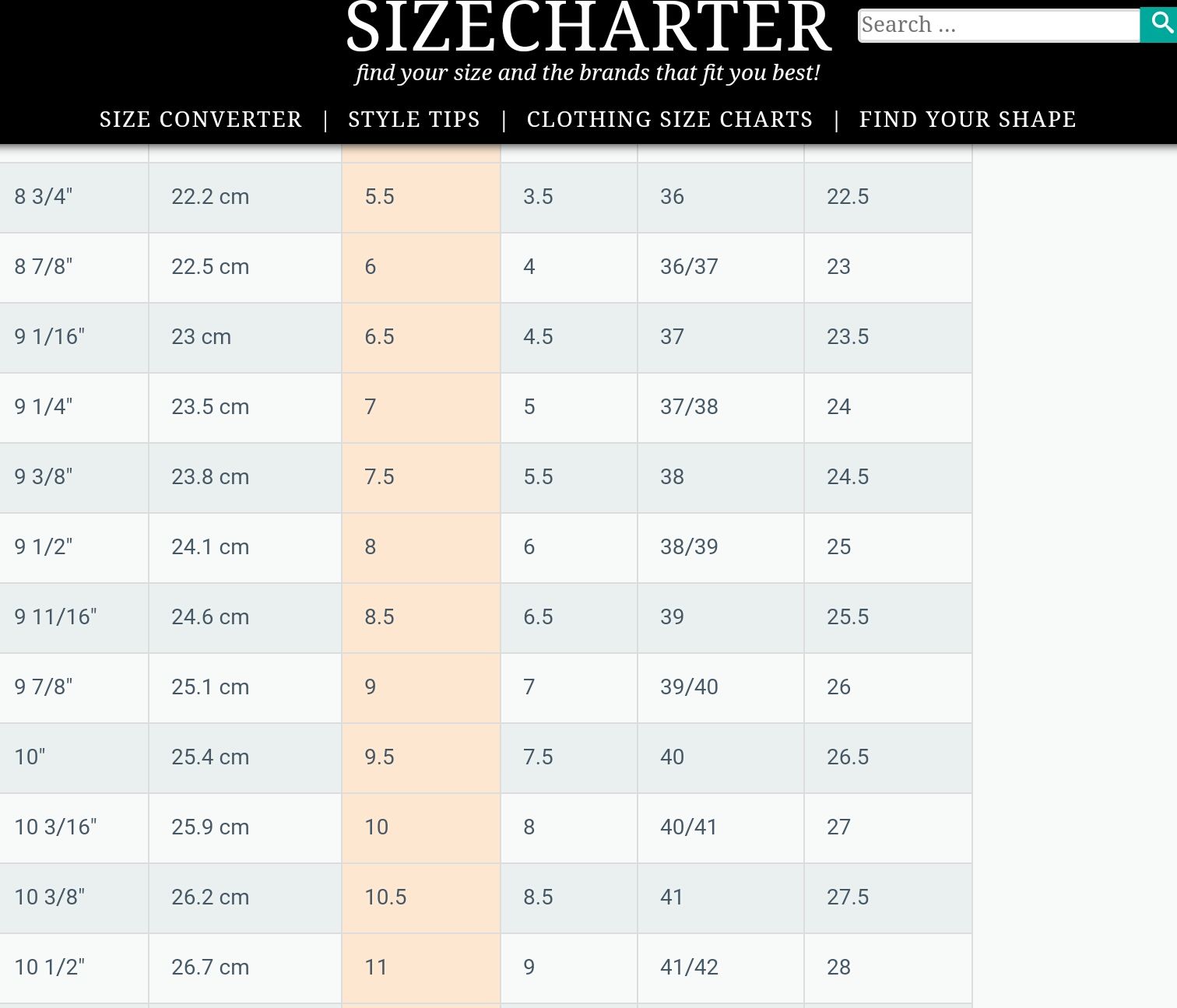
Task: Click the 24.5 size cell
Action: click(848, 477)
